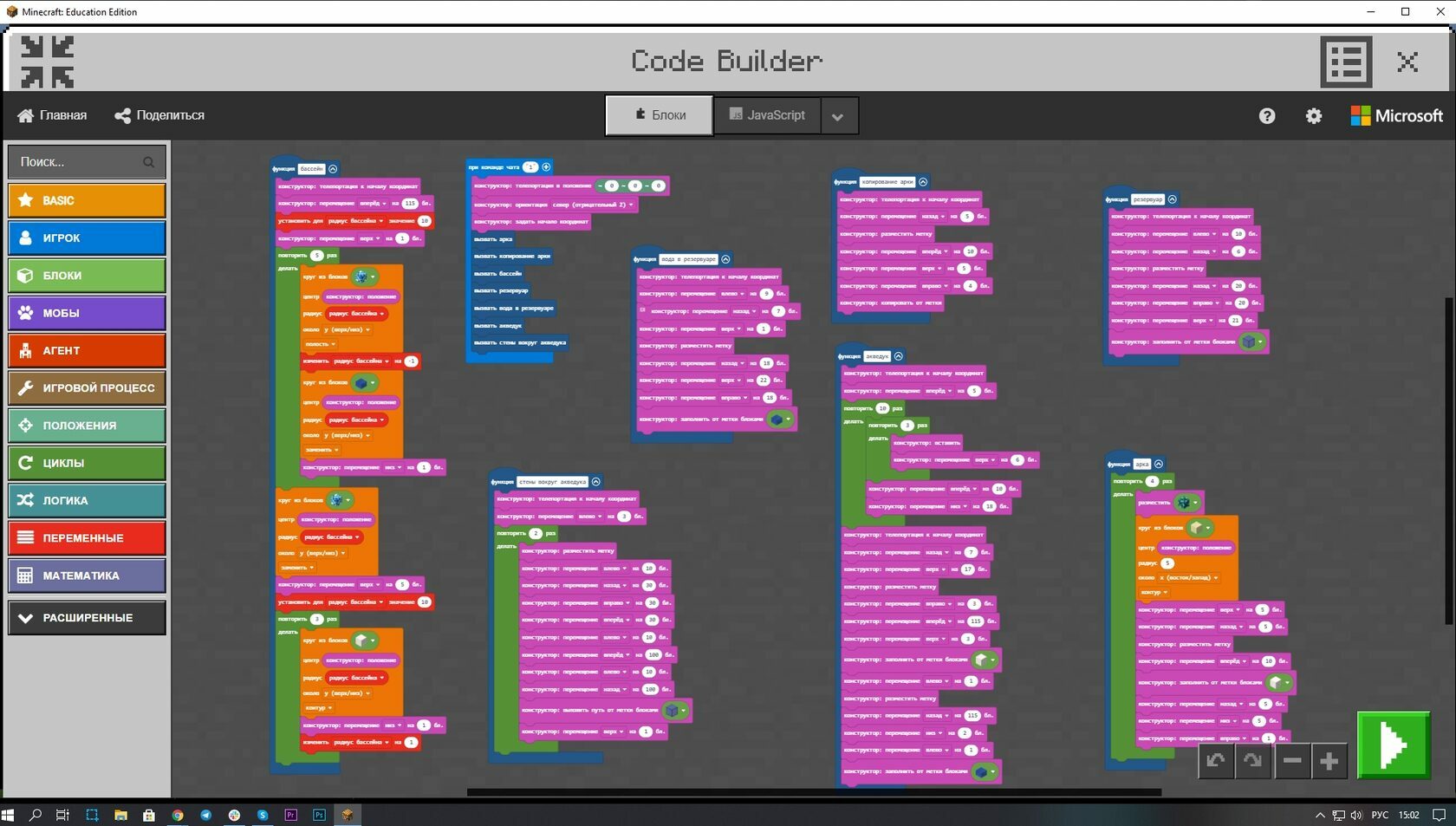Collapse the акведук function block
Image resolution: width=1456 pixels, height=826 pixels.
click(899, 356)
